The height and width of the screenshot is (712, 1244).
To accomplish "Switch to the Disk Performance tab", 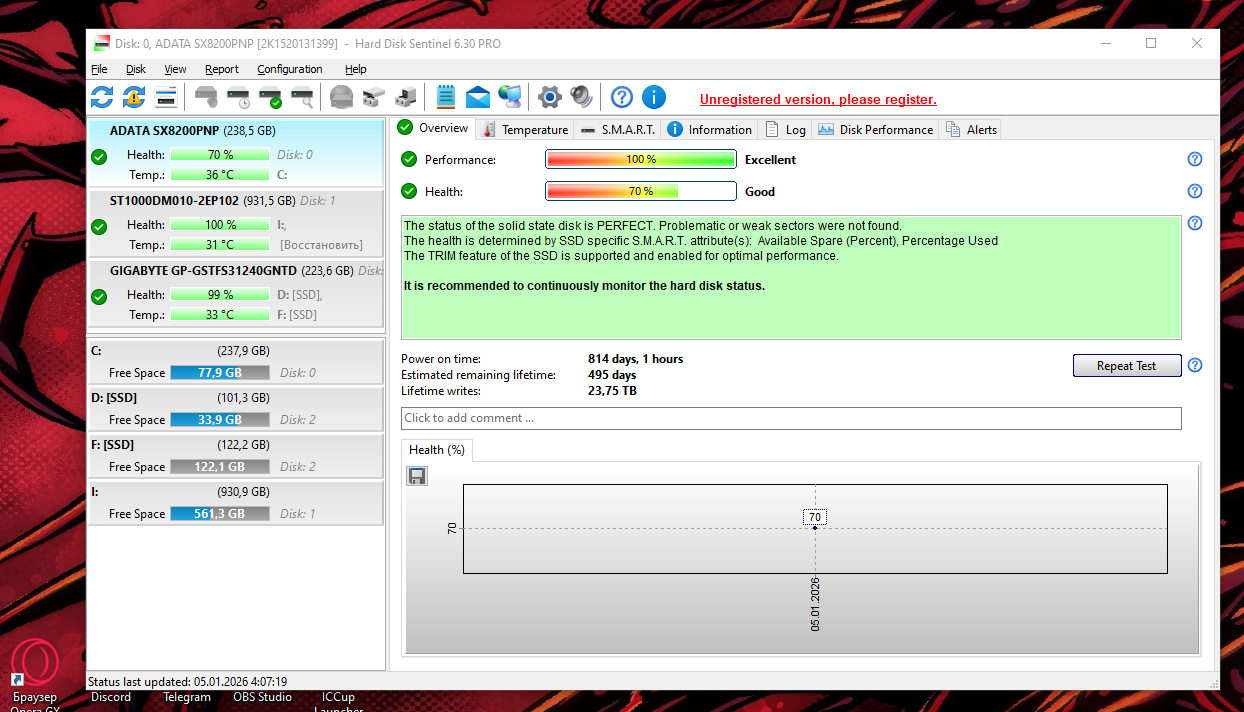I will (875, 129).
